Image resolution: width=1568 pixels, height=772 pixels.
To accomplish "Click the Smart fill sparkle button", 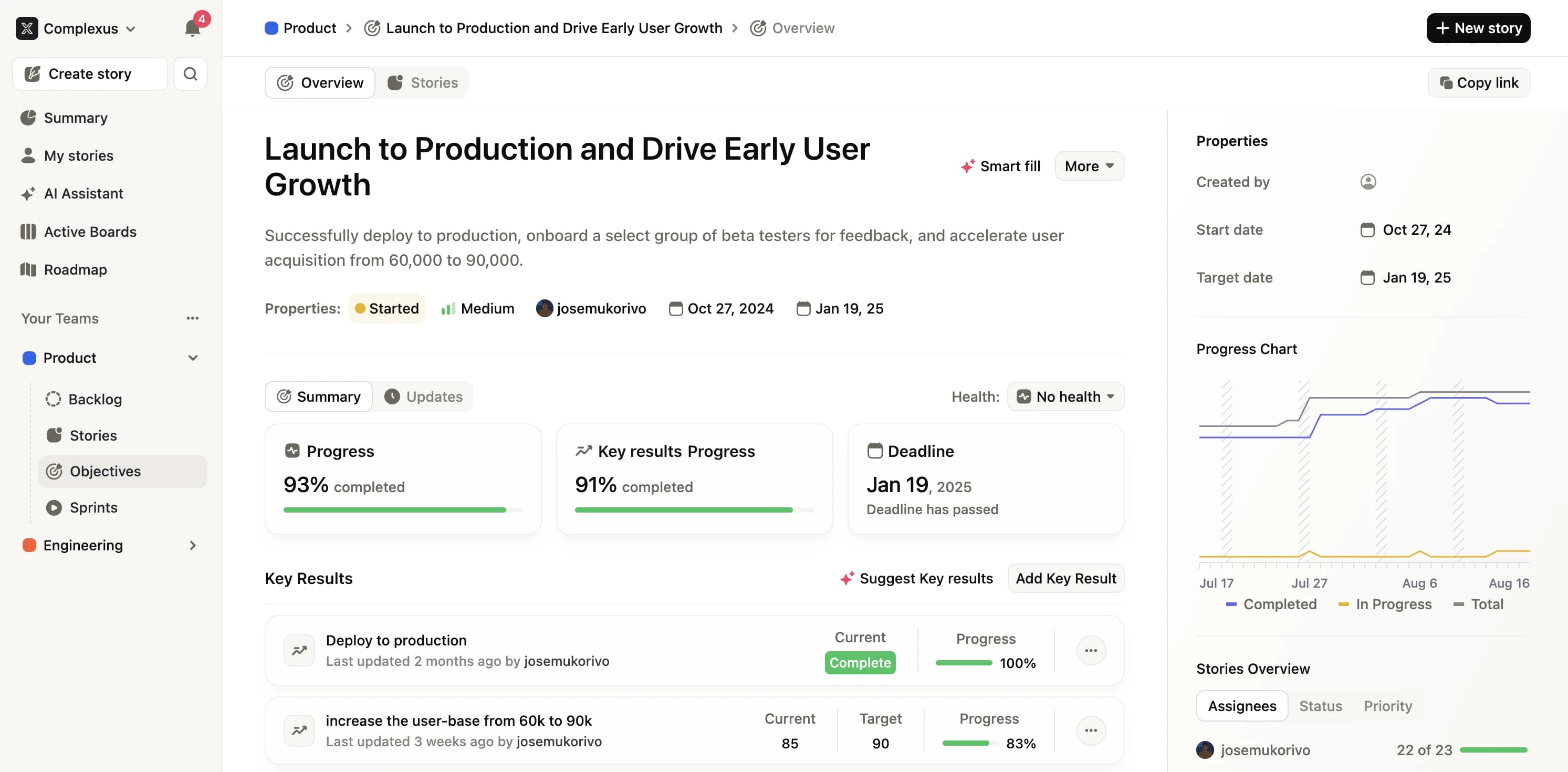I will pyautogui.click(x=1001, y=166).
